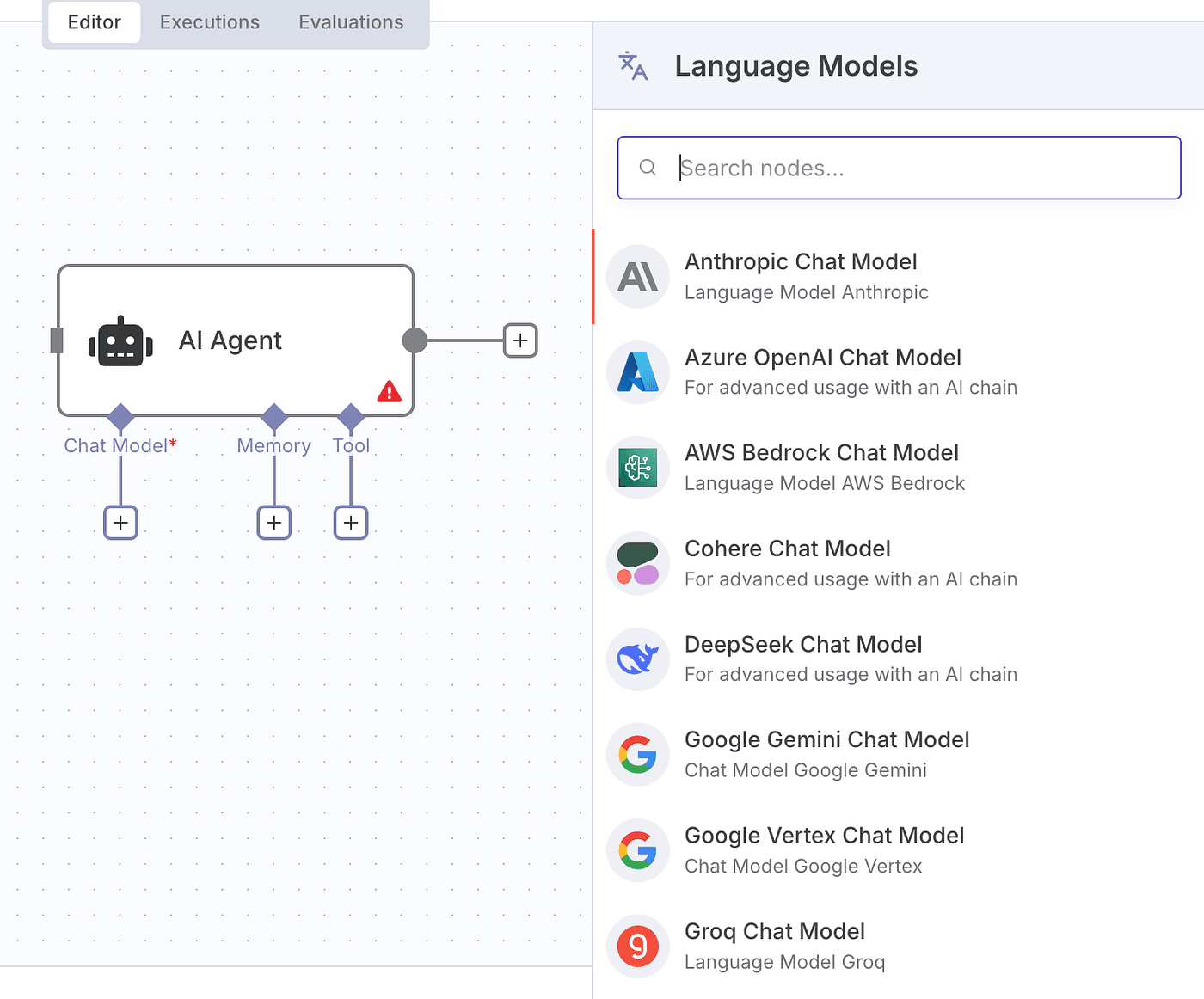Select the Editor tab
The width and height of the screenshot is (1204, 999).
(95, 22)
